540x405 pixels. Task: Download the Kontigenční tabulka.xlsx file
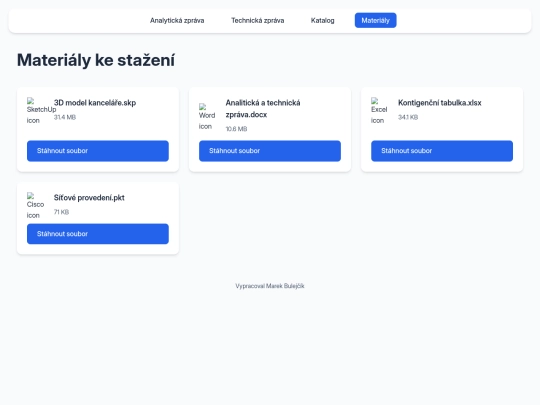point(442,151)
